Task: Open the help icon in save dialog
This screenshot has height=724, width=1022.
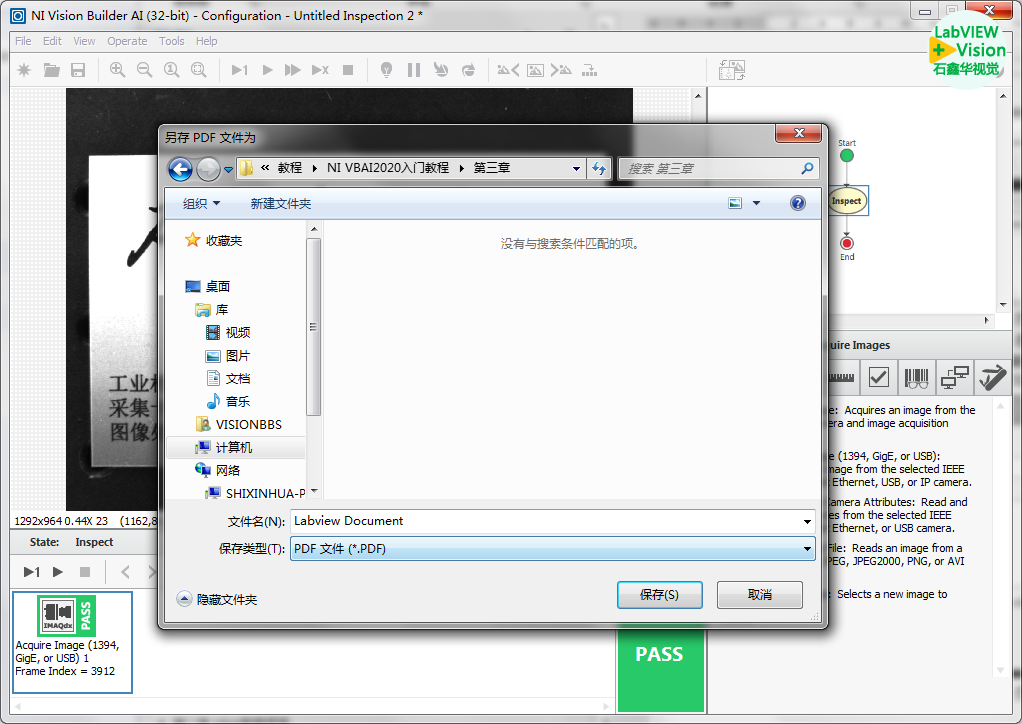Action: (x=797, y=203)
